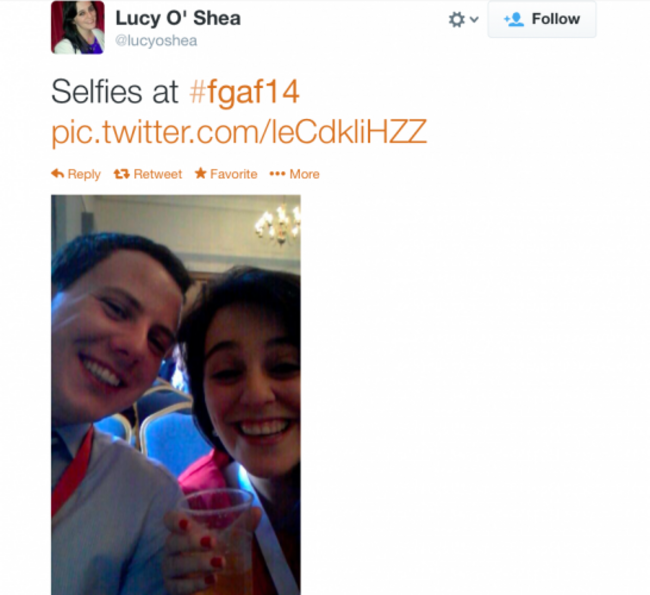Expand the chevron beside the gear
Screen dimensions: 650x595
[x=474, y=19]
